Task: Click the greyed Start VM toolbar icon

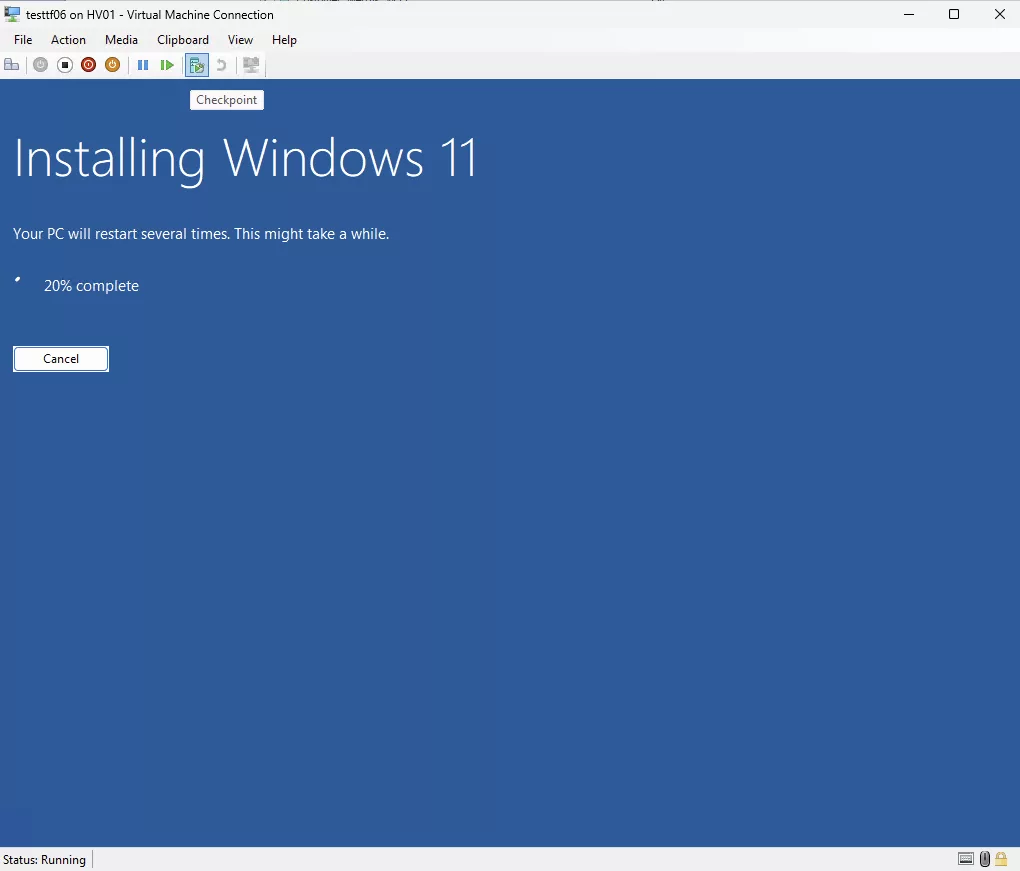Action: point(40,65)
